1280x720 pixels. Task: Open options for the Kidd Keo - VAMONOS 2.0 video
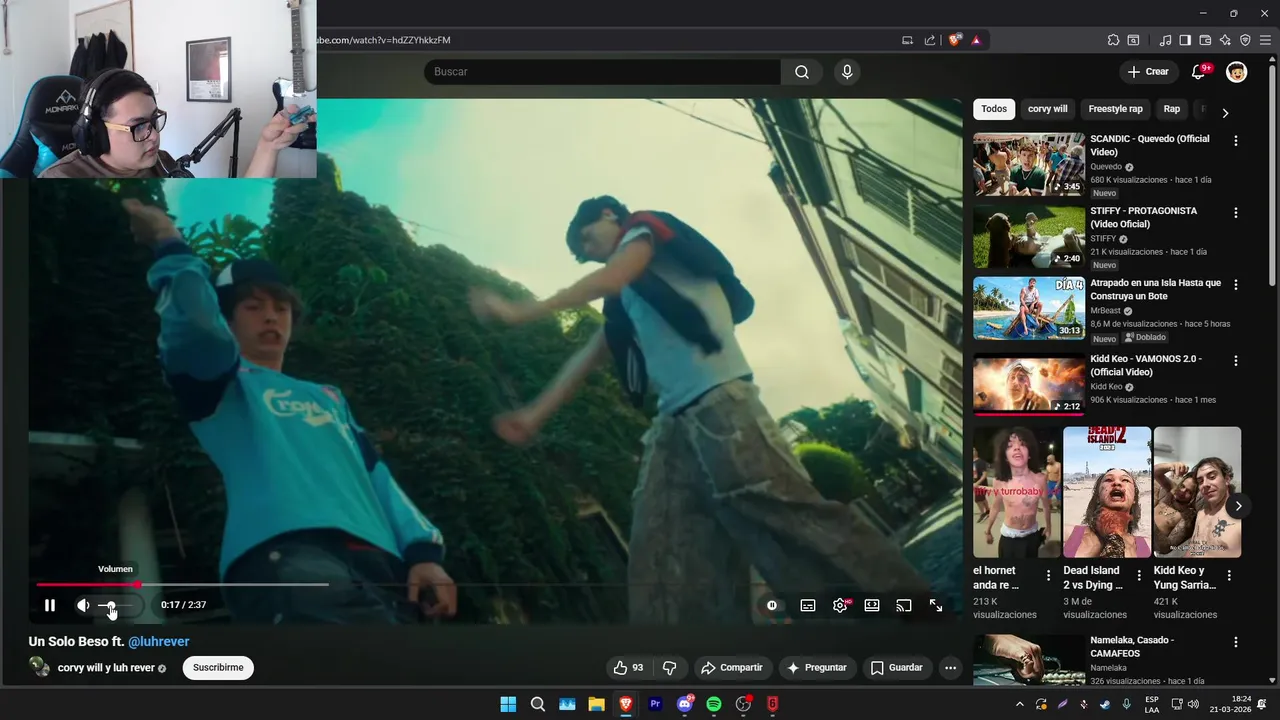click(x=1236, y=361)
